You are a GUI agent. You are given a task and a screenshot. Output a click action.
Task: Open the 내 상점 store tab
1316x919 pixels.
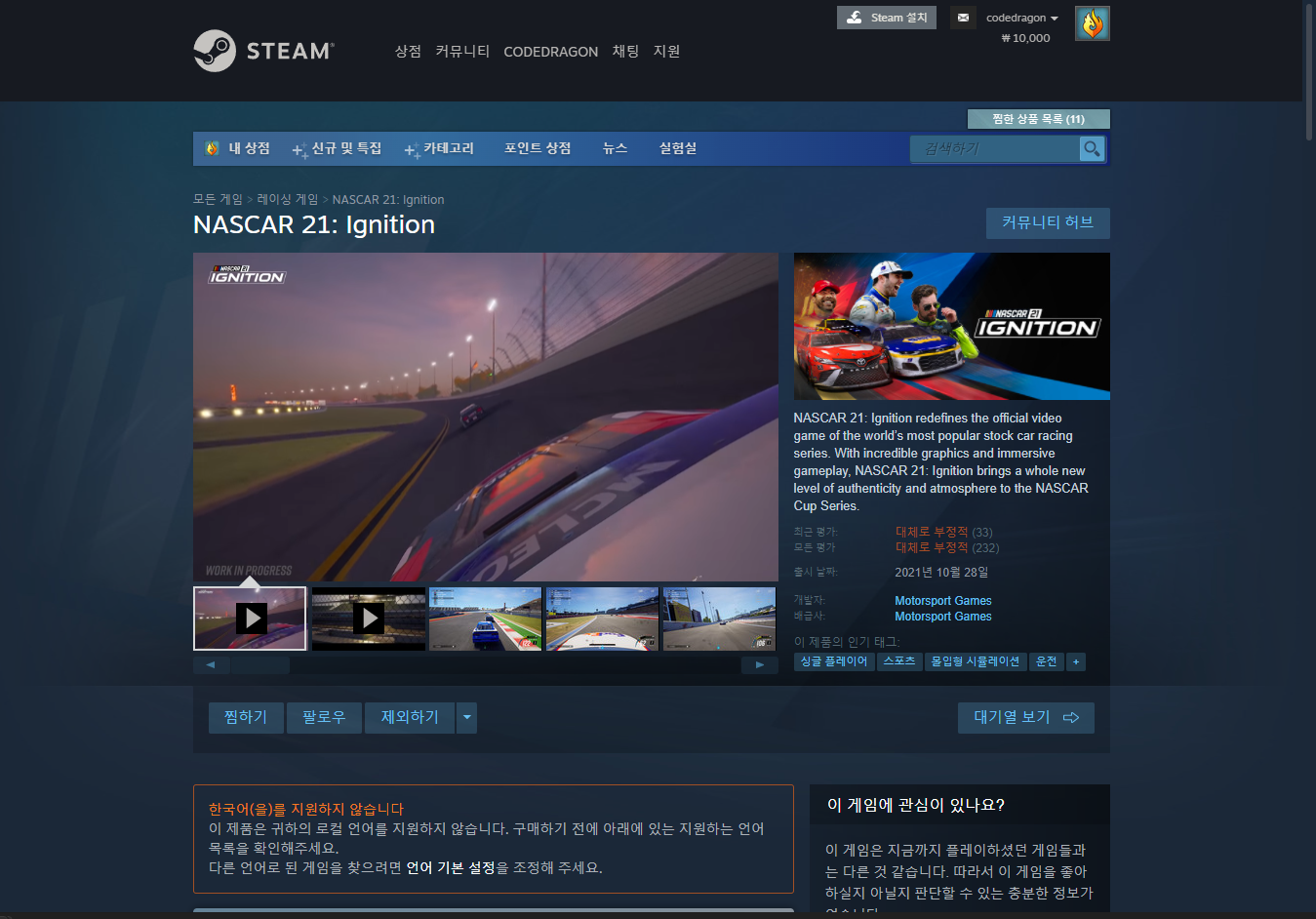click(237, 148)
